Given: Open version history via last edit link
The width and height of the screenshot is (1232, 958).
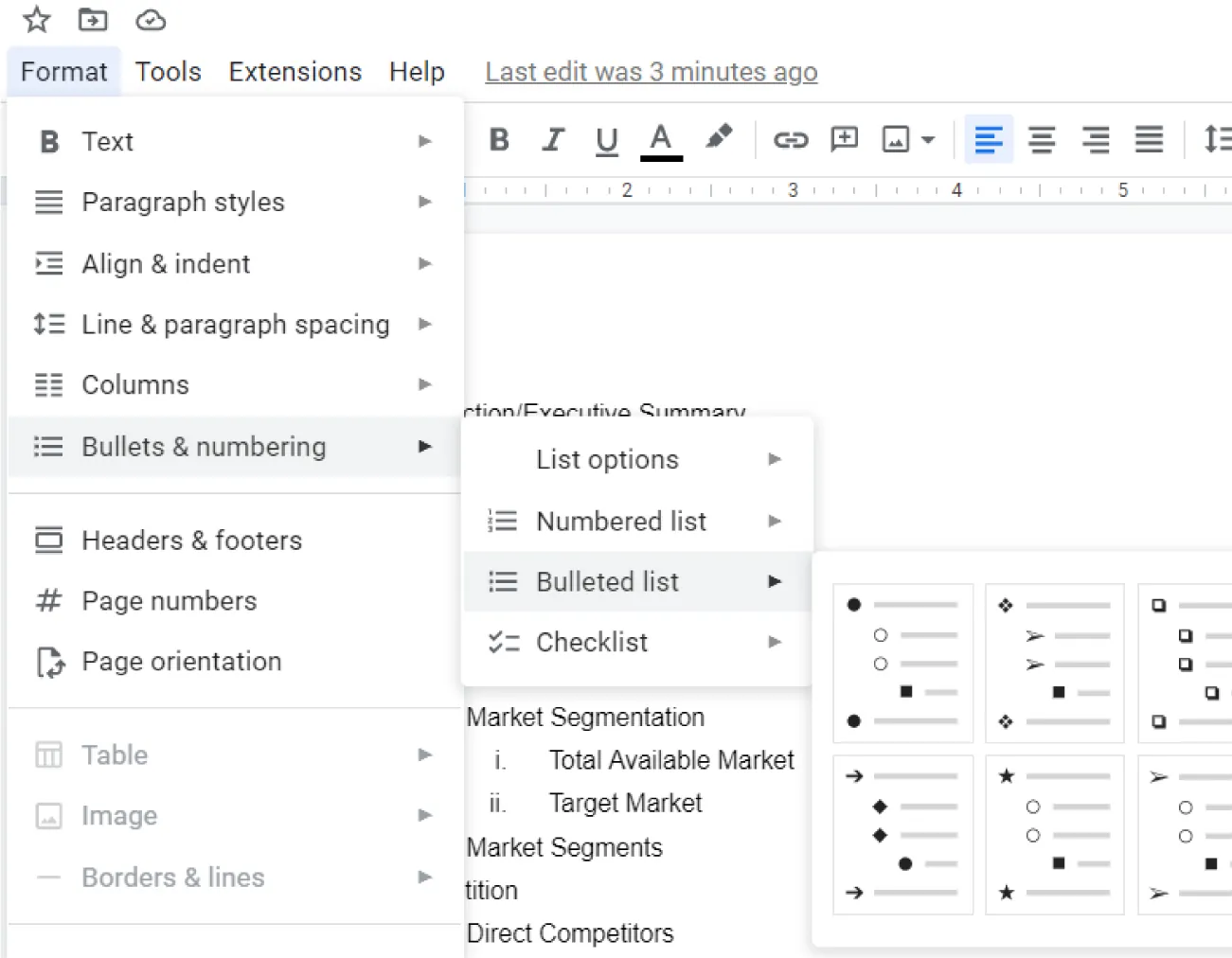Looking at the screenshot, I should [651, 71].
